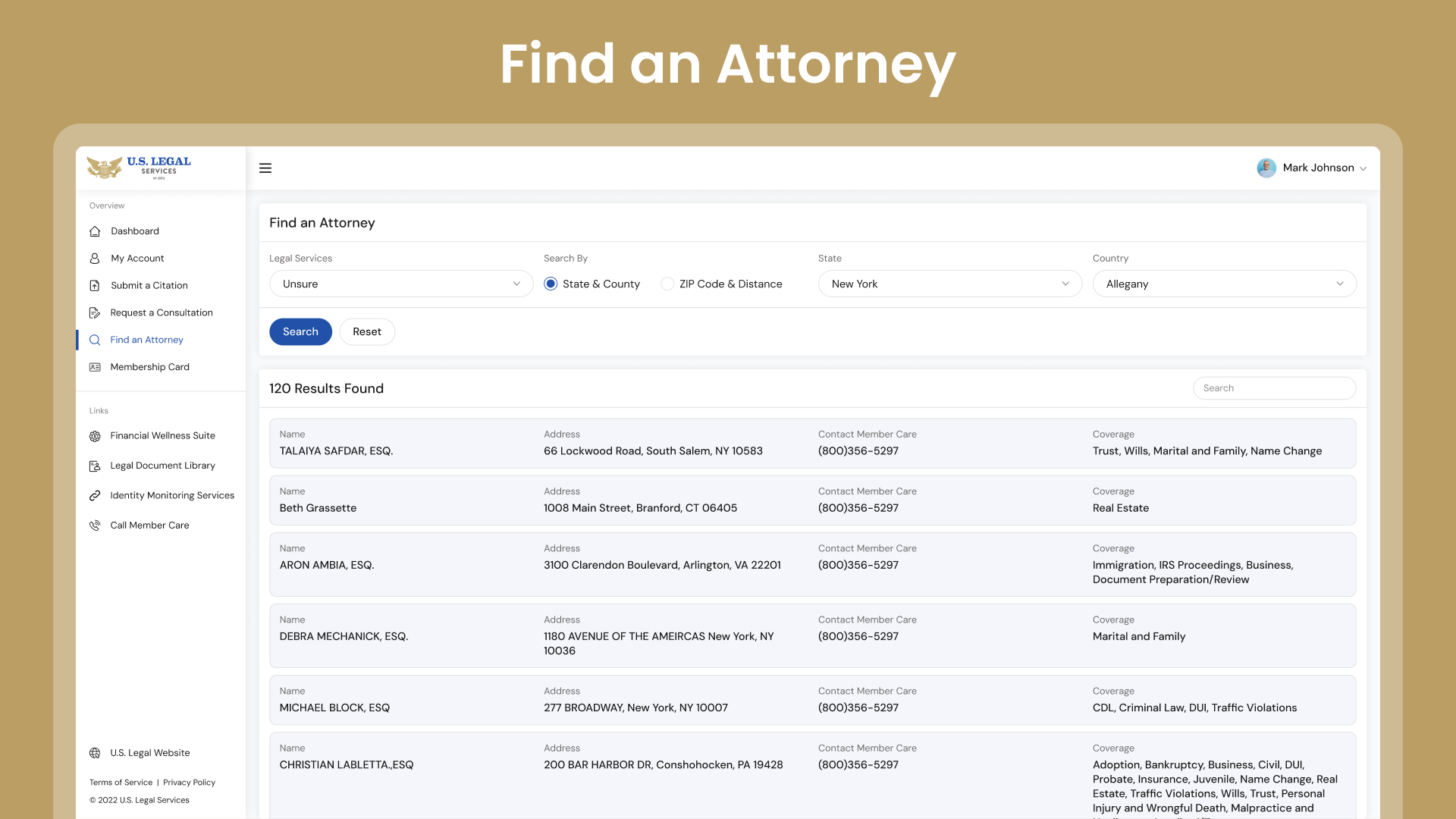Click the Legal Document Library icon
1456x819 pixels.
(x=95, y=466)
